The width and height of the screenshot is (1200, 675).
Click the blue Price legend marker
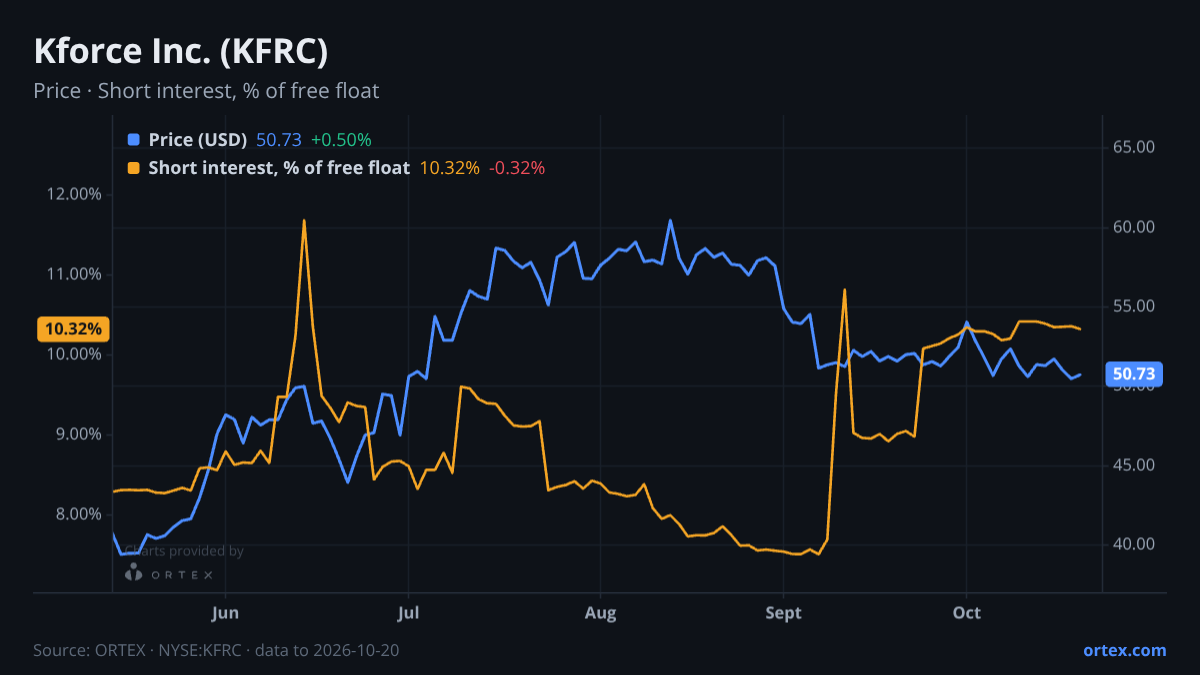click(x=134, y=140)
